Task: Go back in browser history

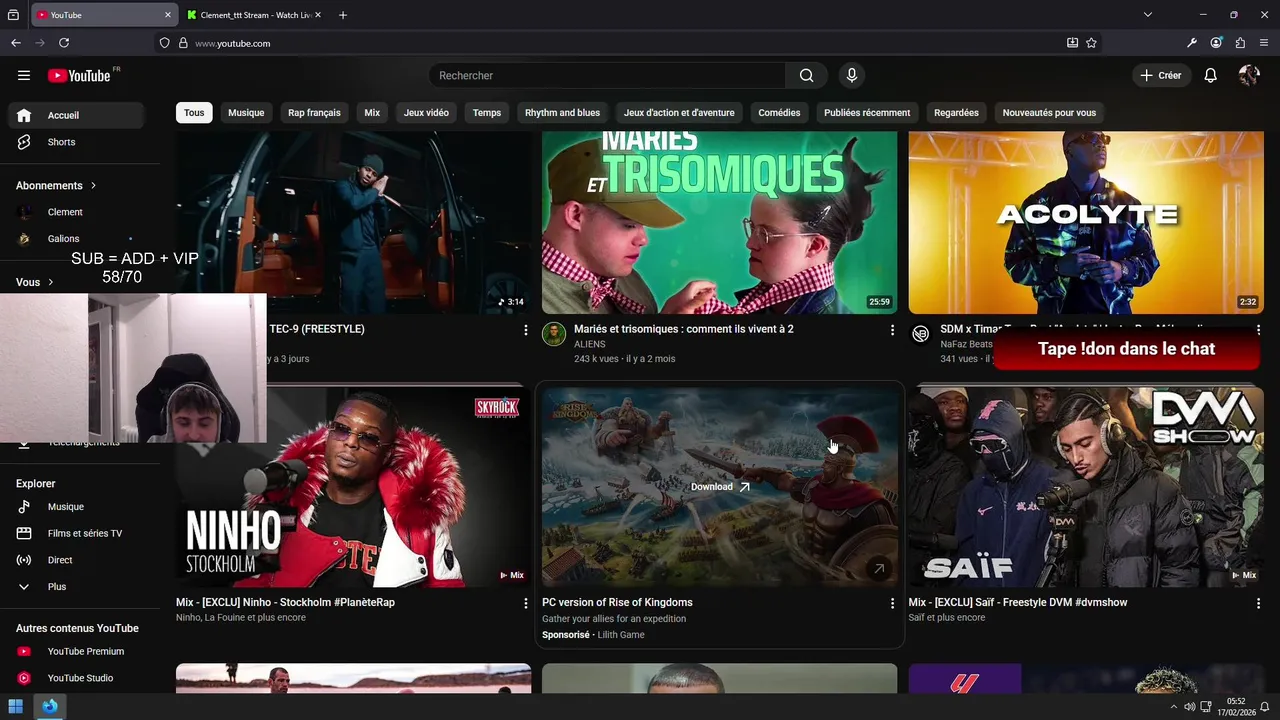Action: pos(16,43)
